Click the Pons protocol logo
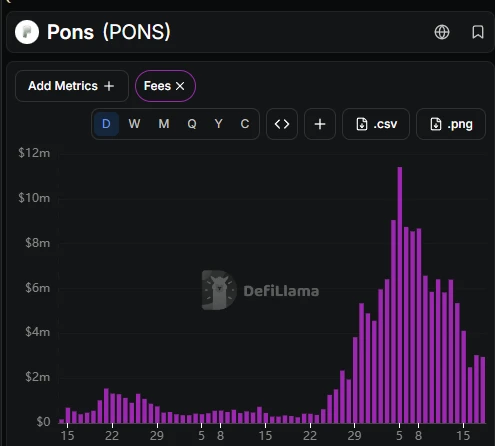Image resolution: width=495 pixels, height=446 pixels. (x=27, y=32)
